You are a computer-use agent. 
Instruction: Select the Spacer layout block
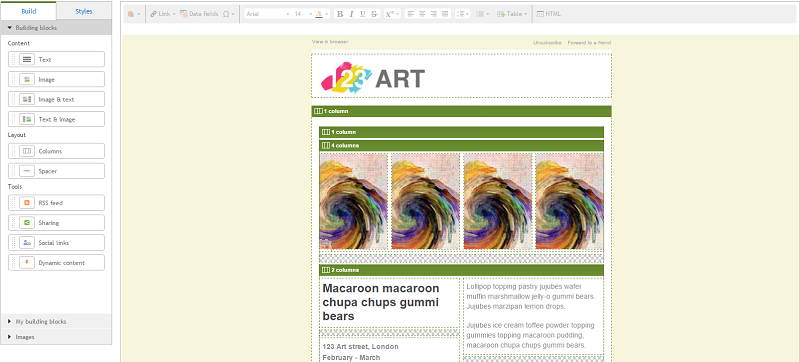[x=57, y=171]
